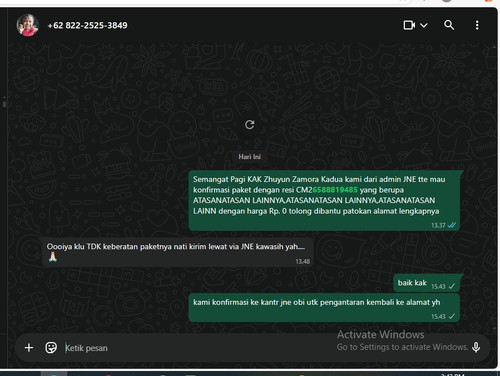Open contact info for +62 822-2525-3849
Screen dimensions: 500x376
(x=87, y=25)
